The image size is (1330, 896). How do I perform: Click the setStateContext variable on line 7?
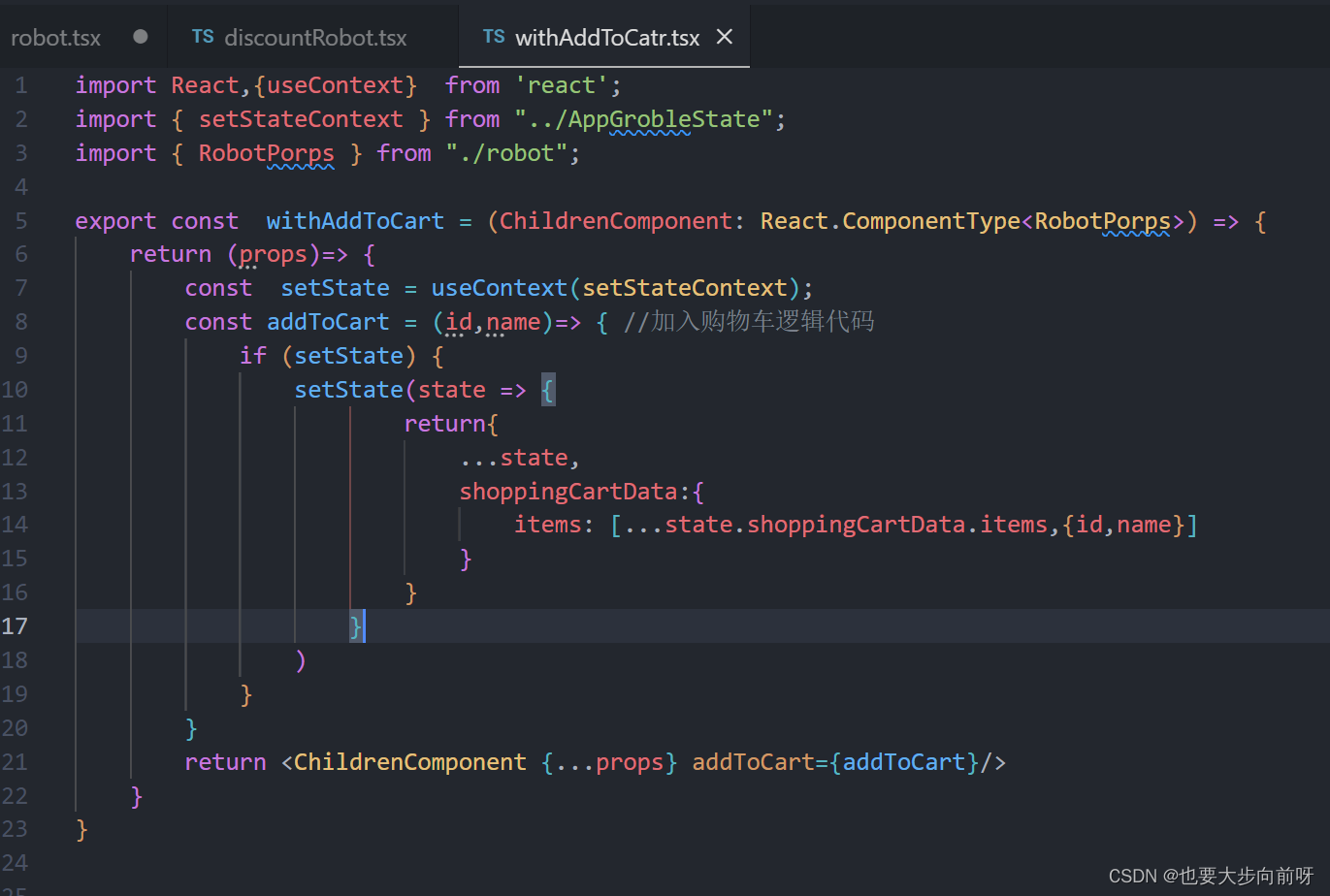(x=687, y=287)
